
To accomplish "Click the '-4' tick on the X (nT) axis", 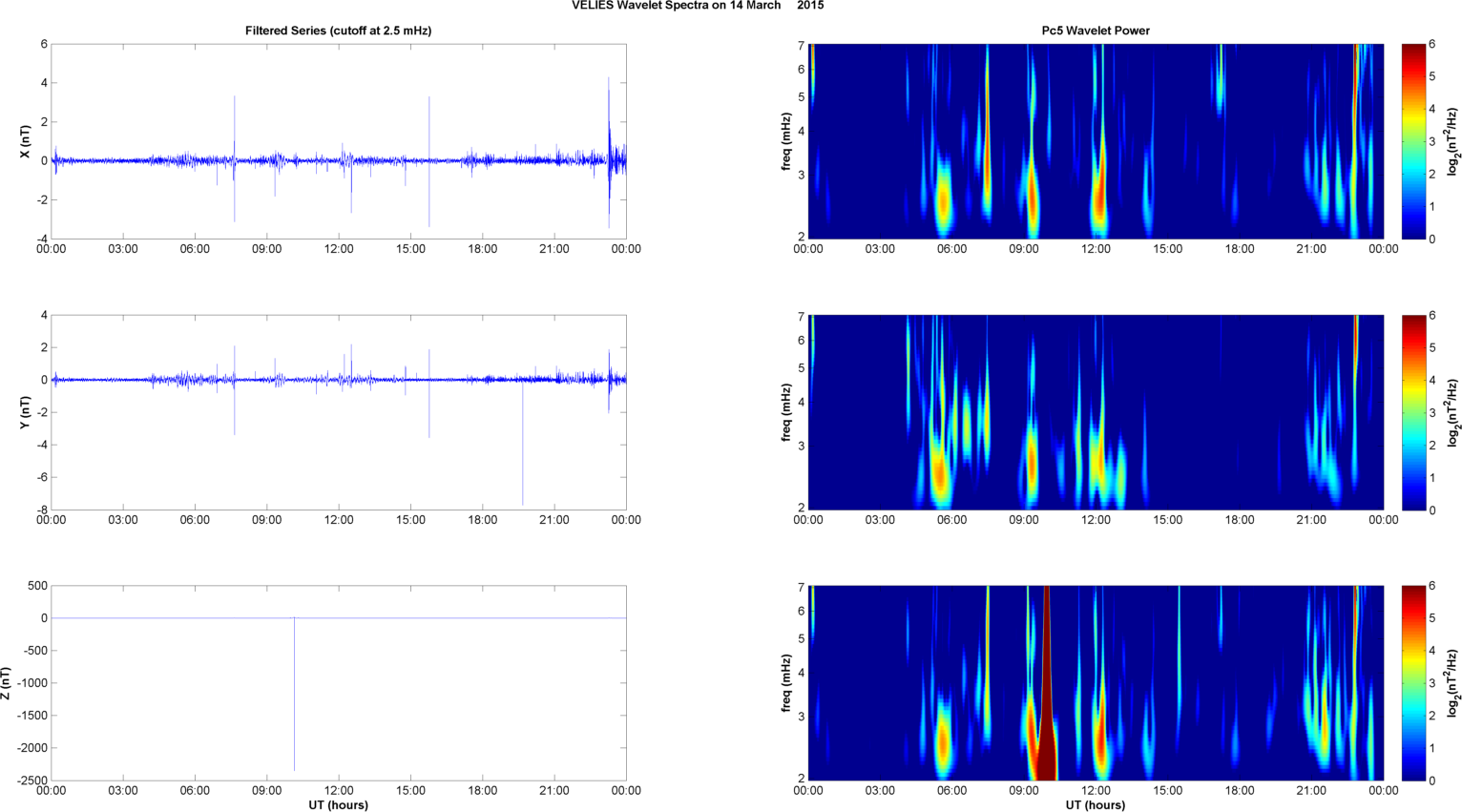I will coord(42,239).
